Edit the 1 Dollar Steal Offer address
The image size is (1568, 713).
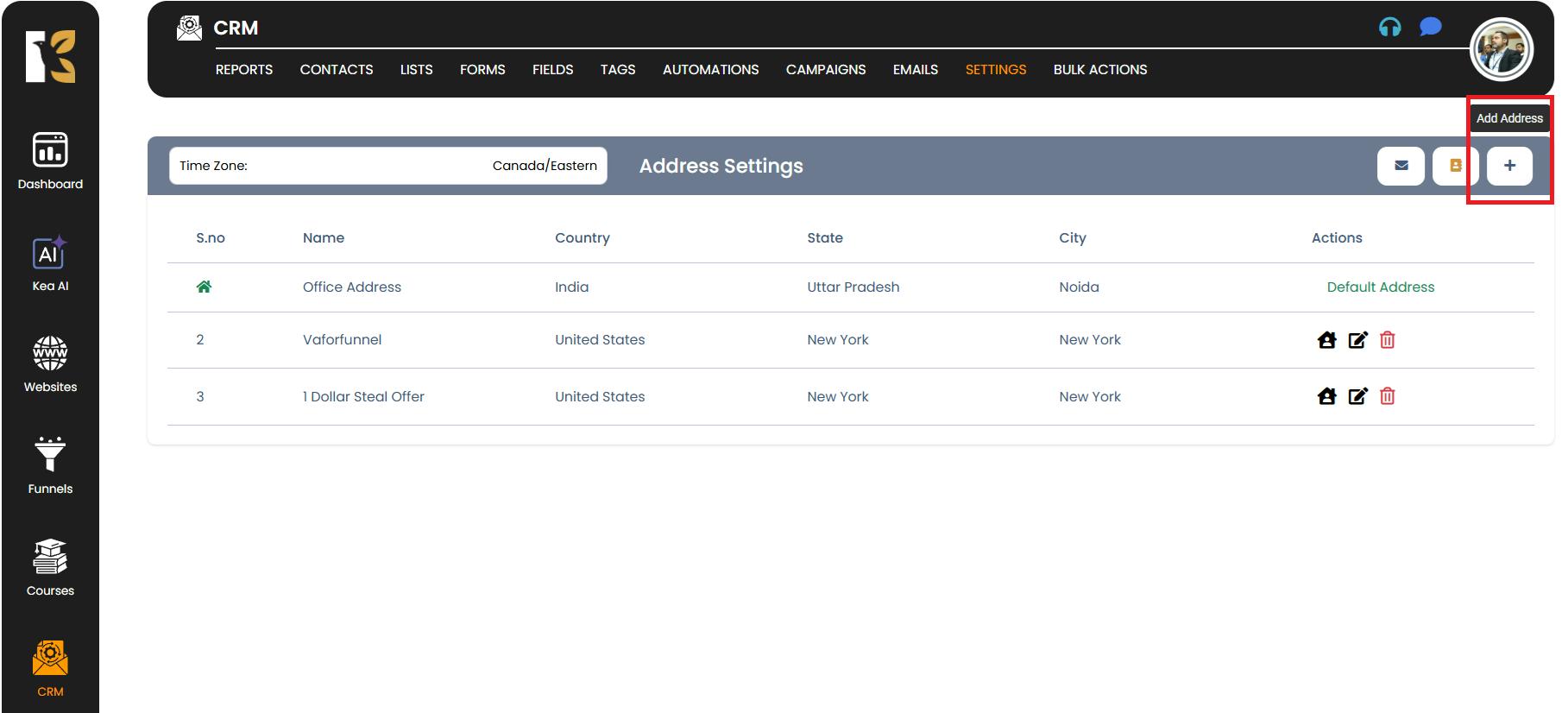coord(1357,396)
